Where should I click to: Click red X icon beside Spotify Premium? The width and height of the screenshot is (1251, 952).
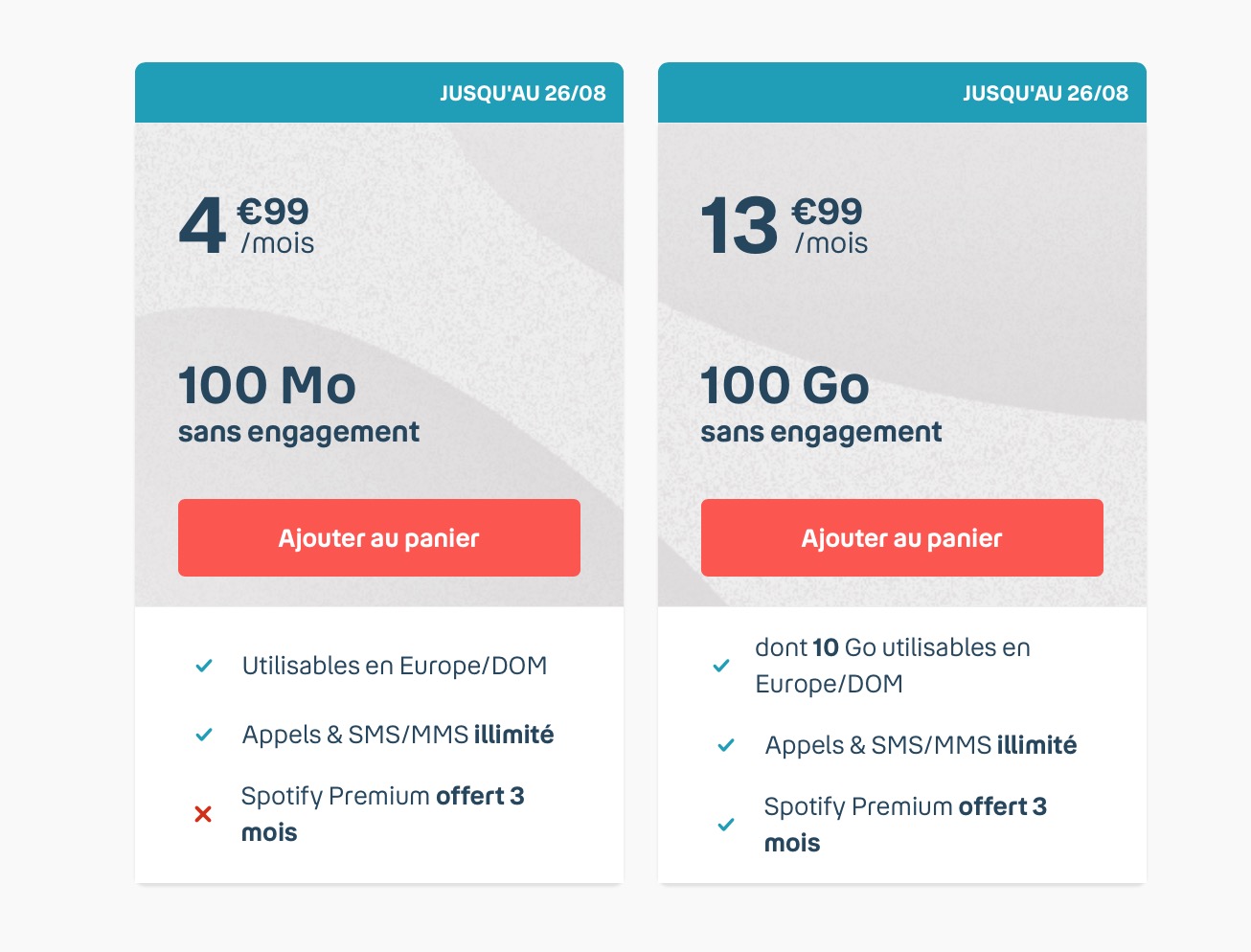203,814
